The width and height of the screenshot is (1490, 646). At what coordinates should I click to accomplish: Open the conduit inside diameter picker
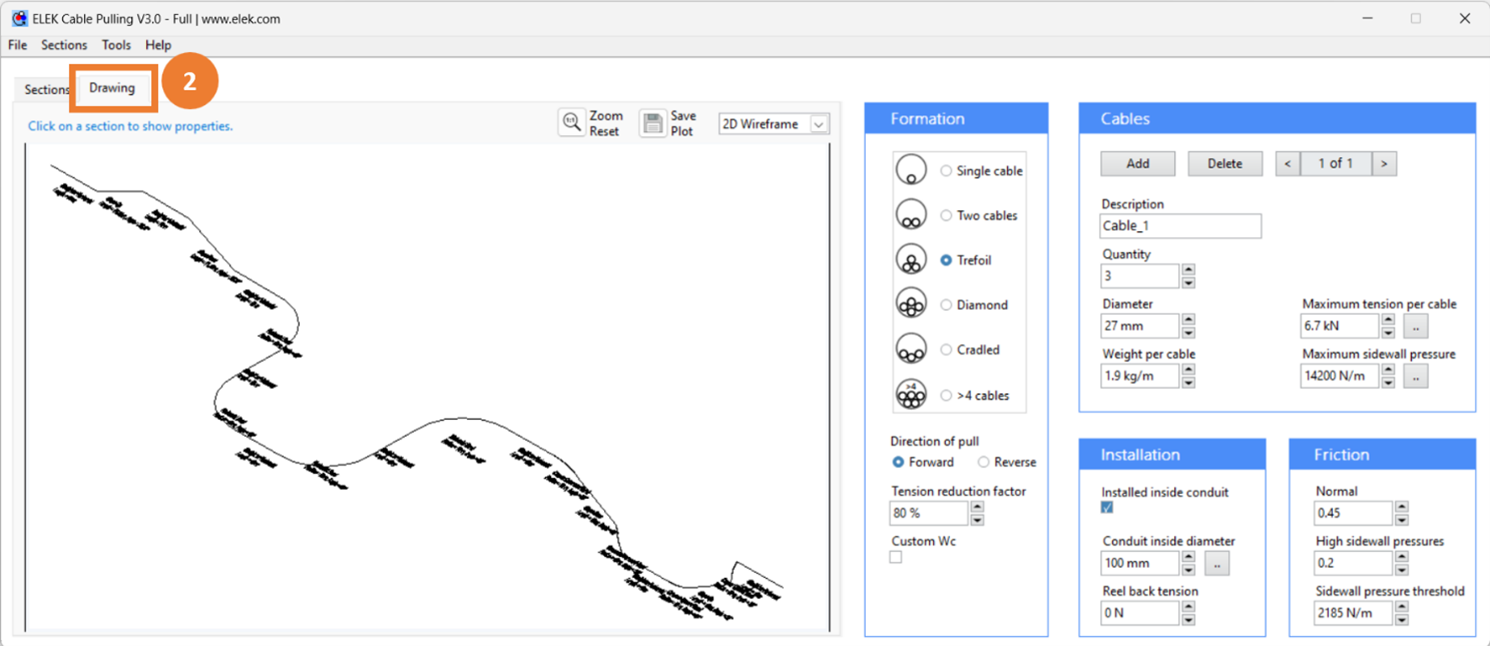pyautogui.click(x=1216, y=563)
